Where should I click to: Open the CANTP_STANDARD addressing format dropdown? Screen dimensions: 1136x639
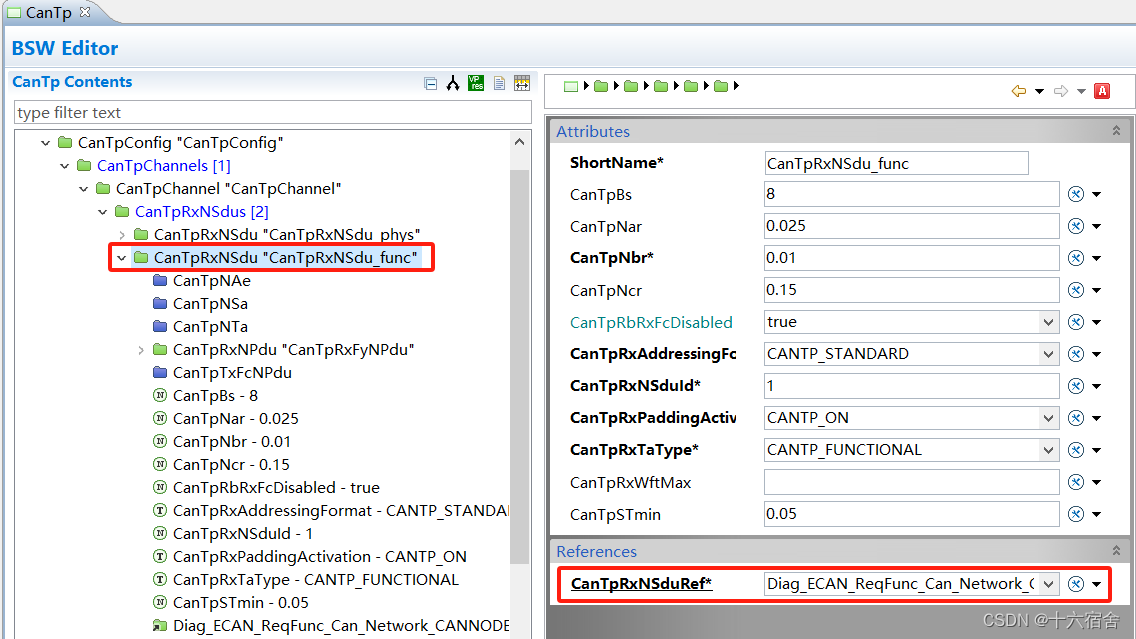pos(1048,354)
